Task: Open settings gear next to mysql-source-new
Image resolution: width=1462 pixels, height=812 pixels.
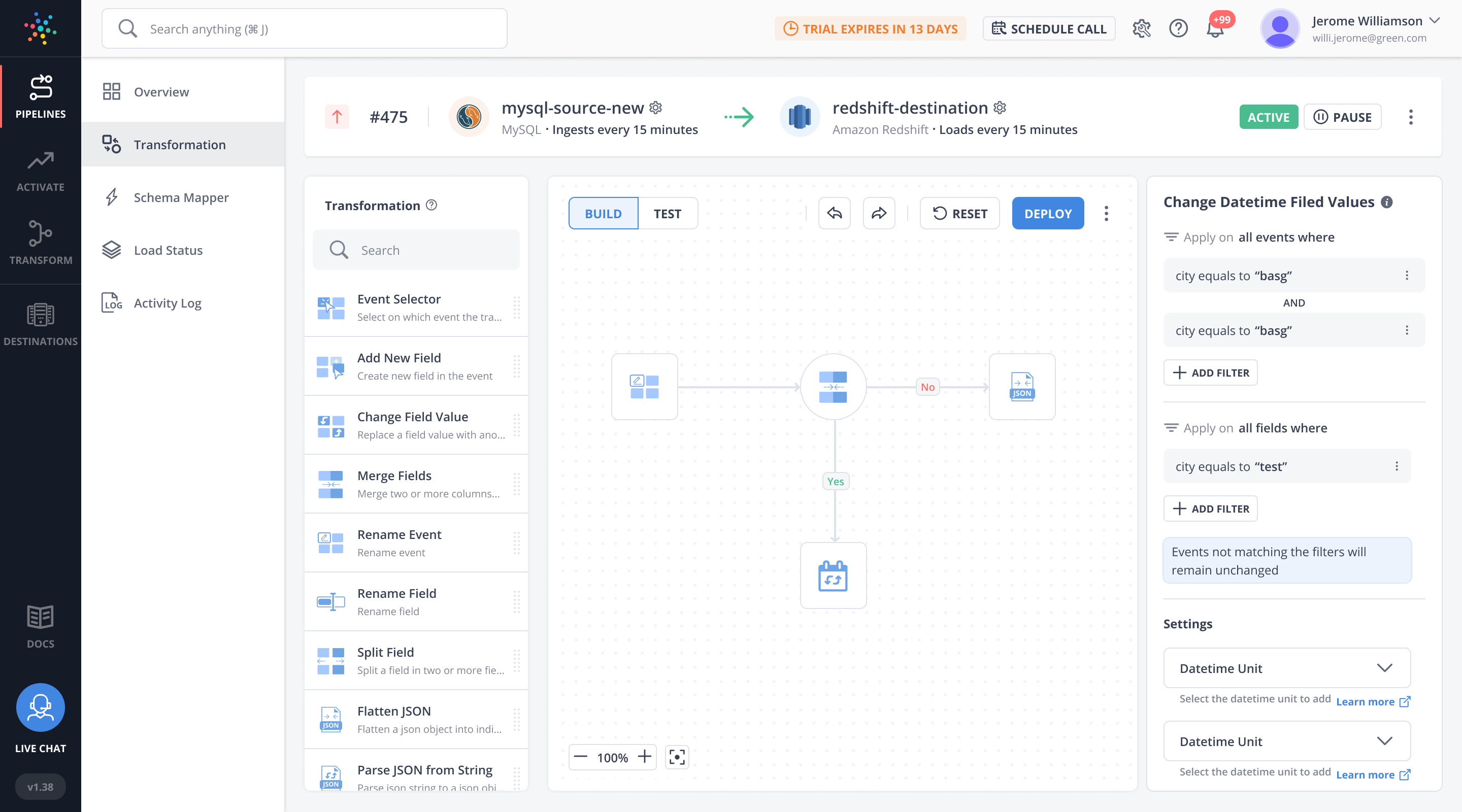Action: pos(655,107)
